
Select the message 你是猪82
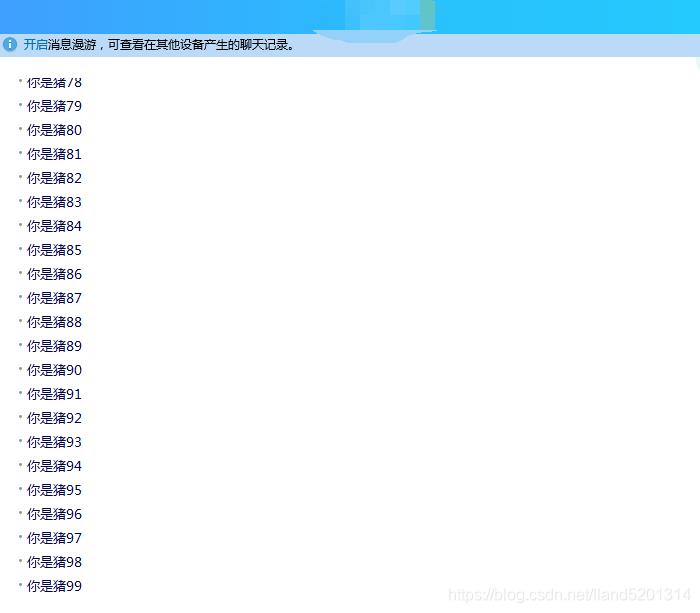click(54, 179)
